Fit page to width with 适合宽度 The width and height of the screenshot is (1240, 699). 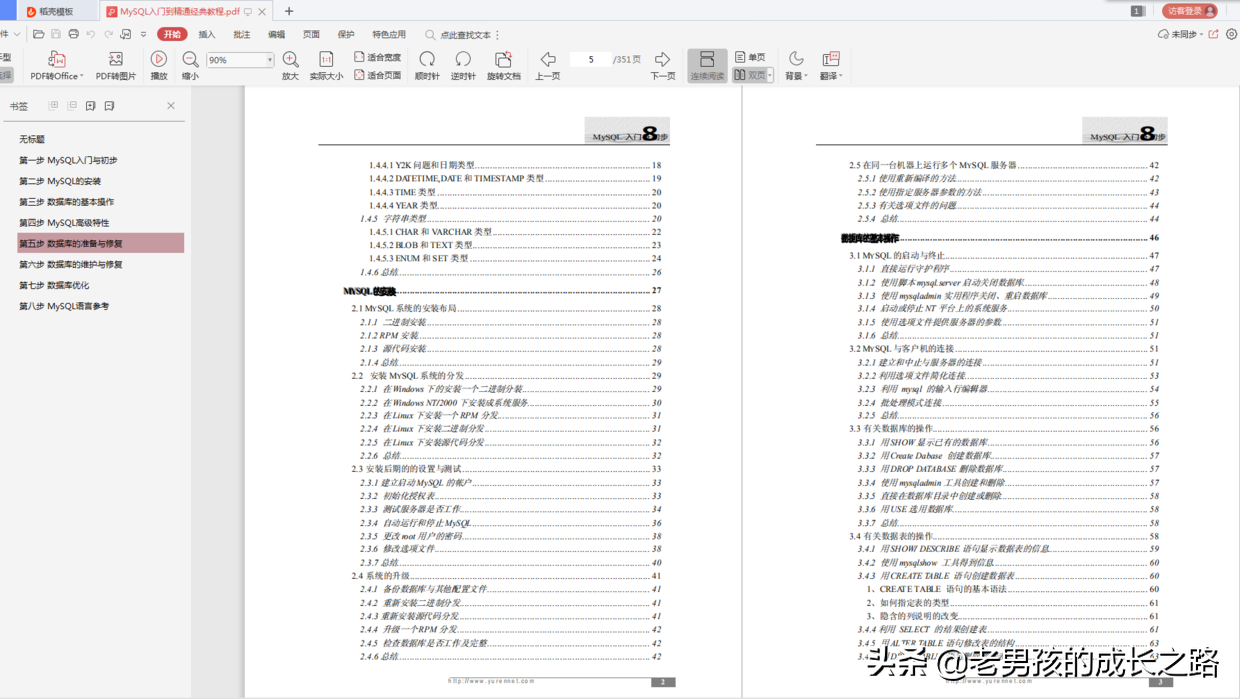point(377,58)
